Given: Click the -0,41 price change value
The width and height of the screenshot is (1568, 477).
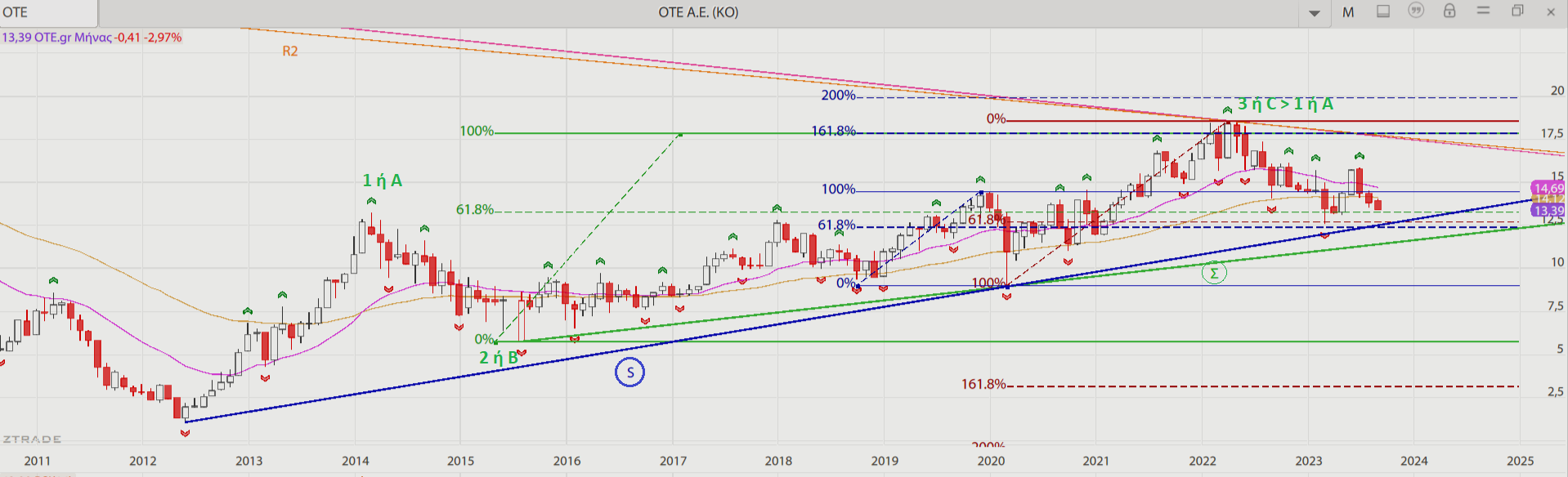Looking at the screenshot, I should tap(128, 38).
